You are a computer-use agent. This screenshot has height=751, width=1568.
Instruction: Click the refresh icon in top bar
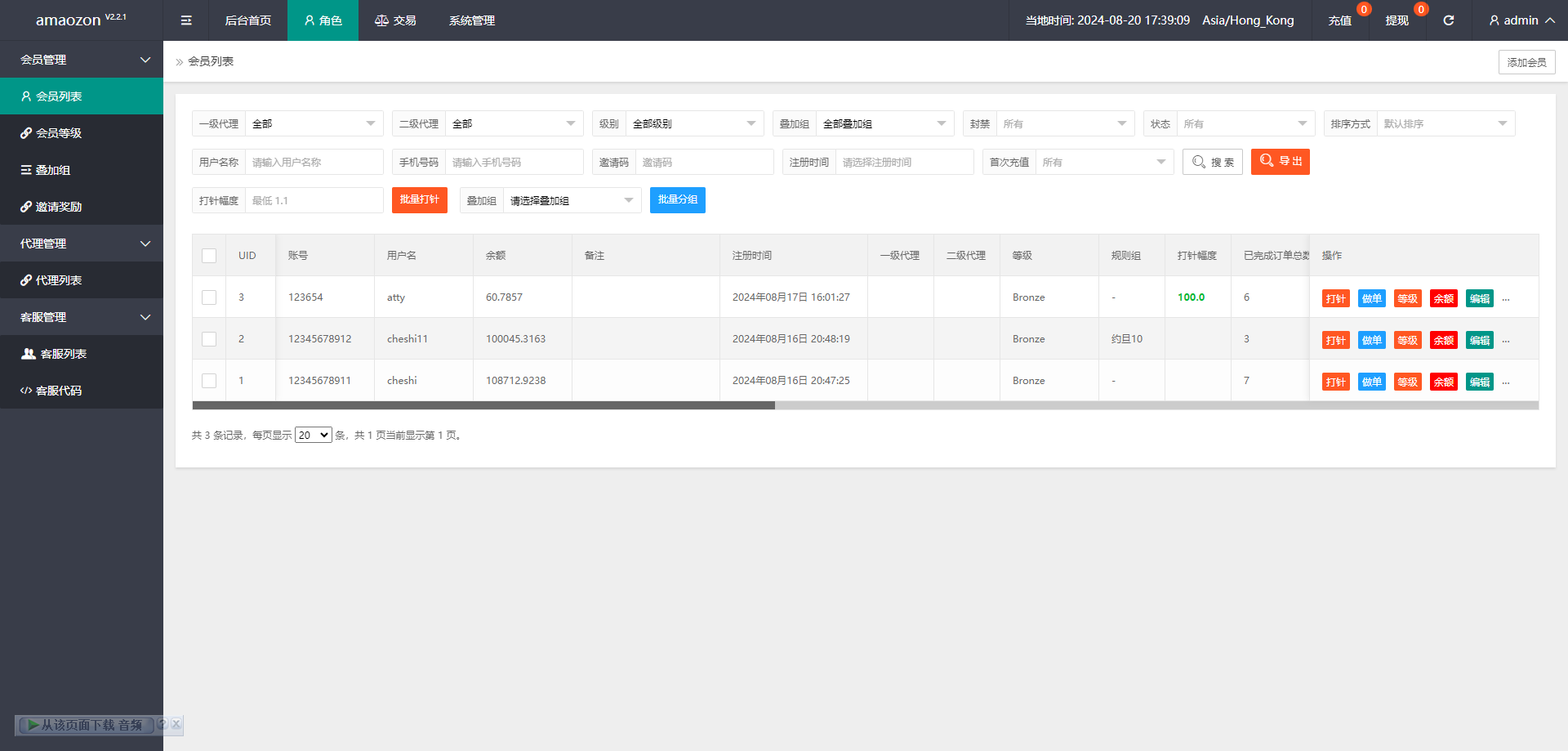point(1448,20)
